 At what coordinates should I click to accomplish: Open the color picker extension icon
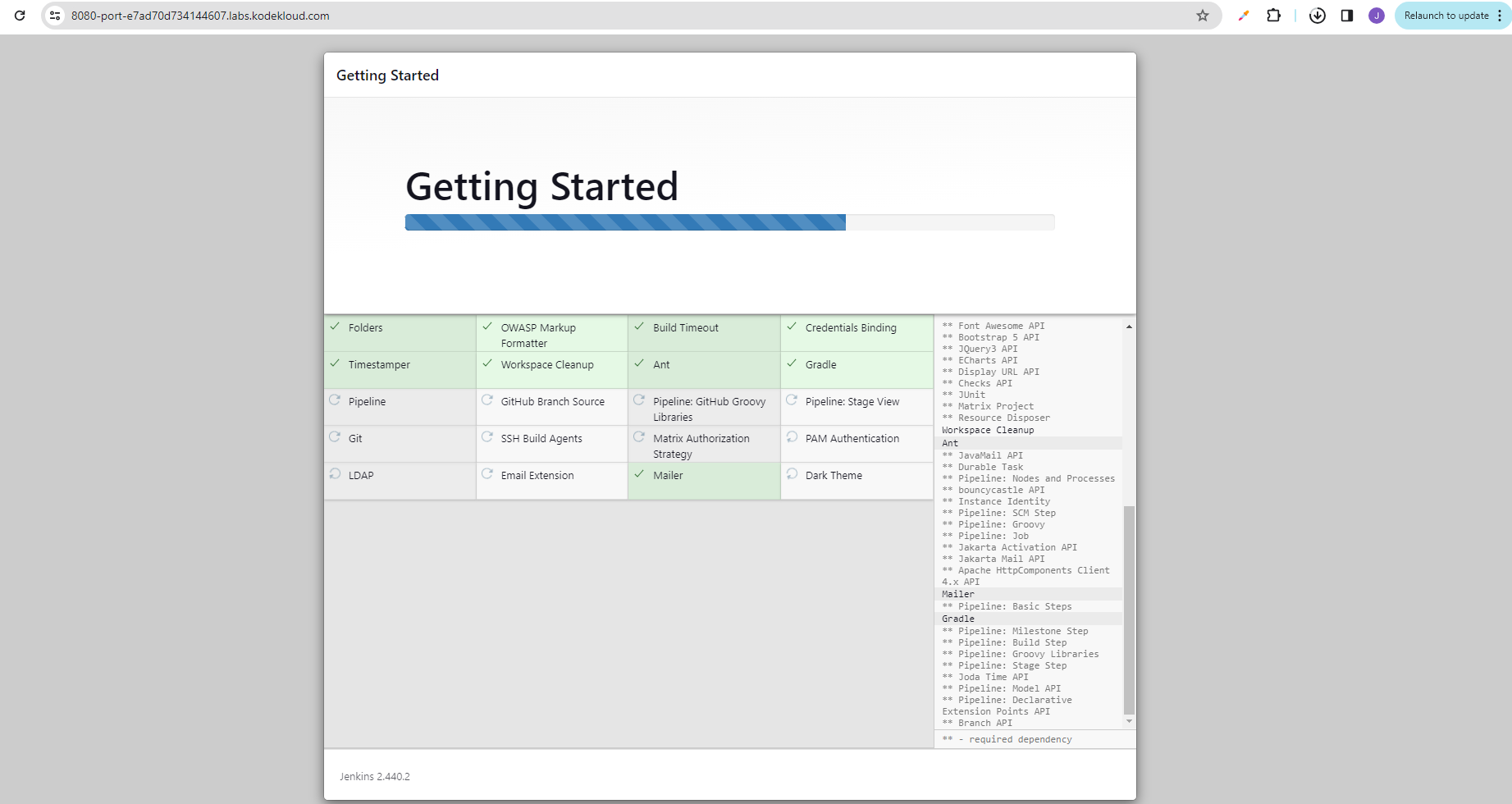coord(1244,16)
